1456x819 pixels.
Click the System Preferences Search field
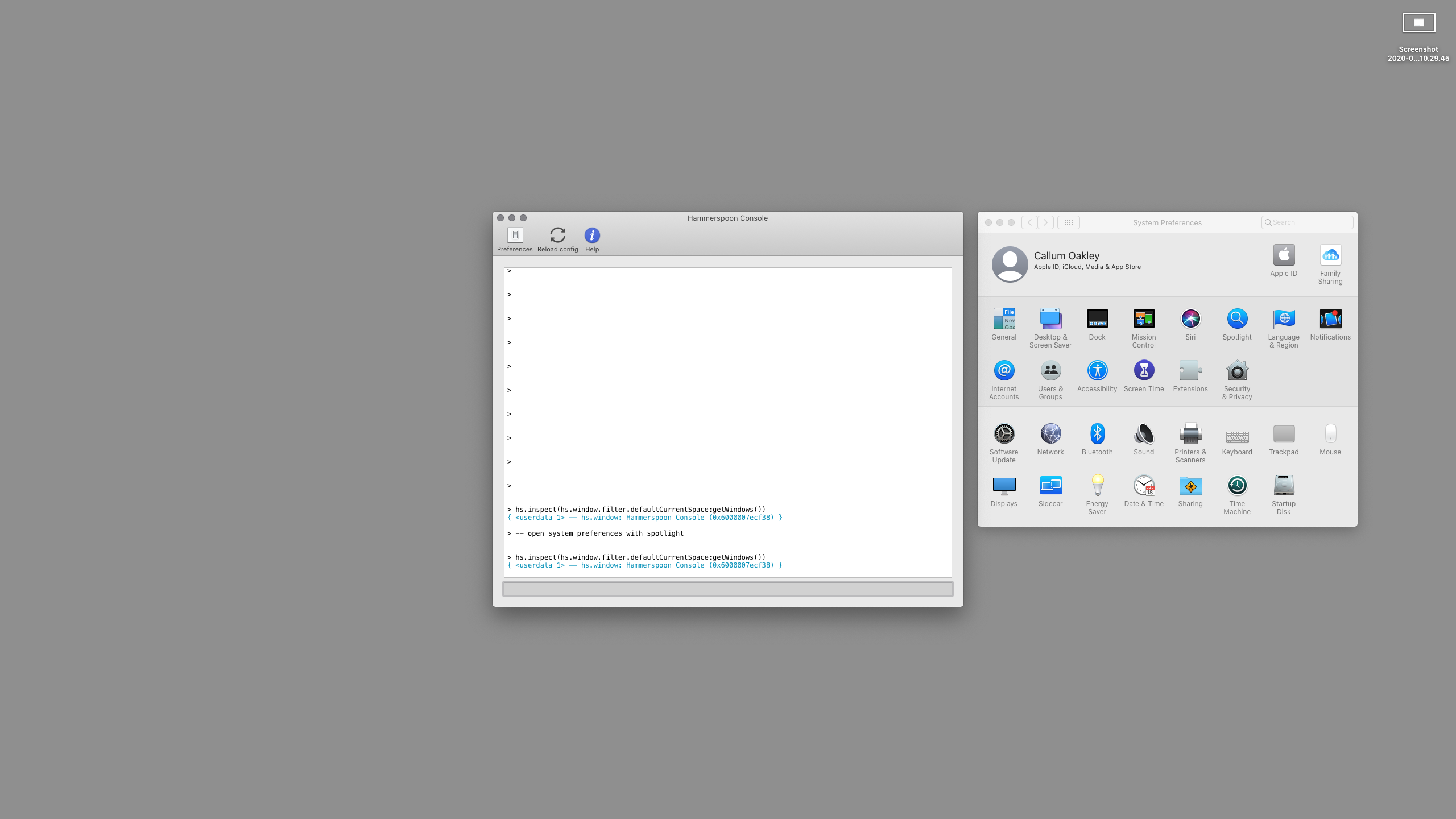1307,222
